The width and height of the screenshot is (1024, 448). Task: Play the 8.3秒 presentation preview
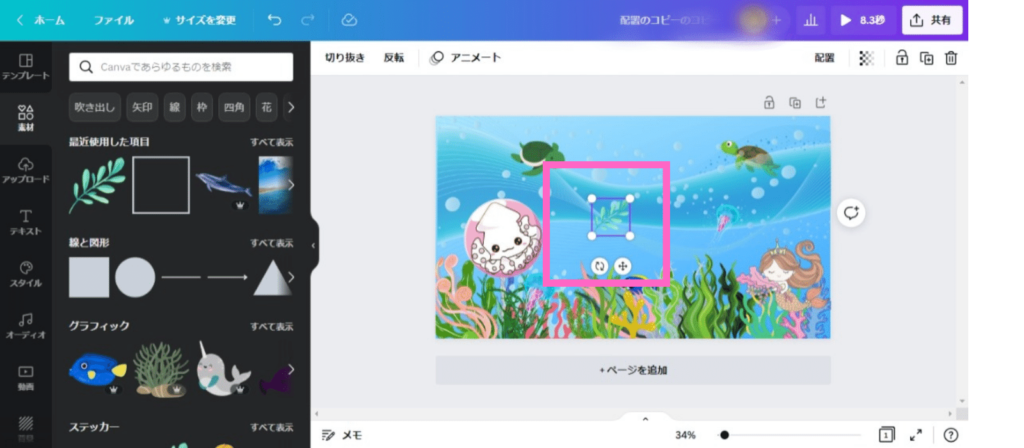[862, 20]
